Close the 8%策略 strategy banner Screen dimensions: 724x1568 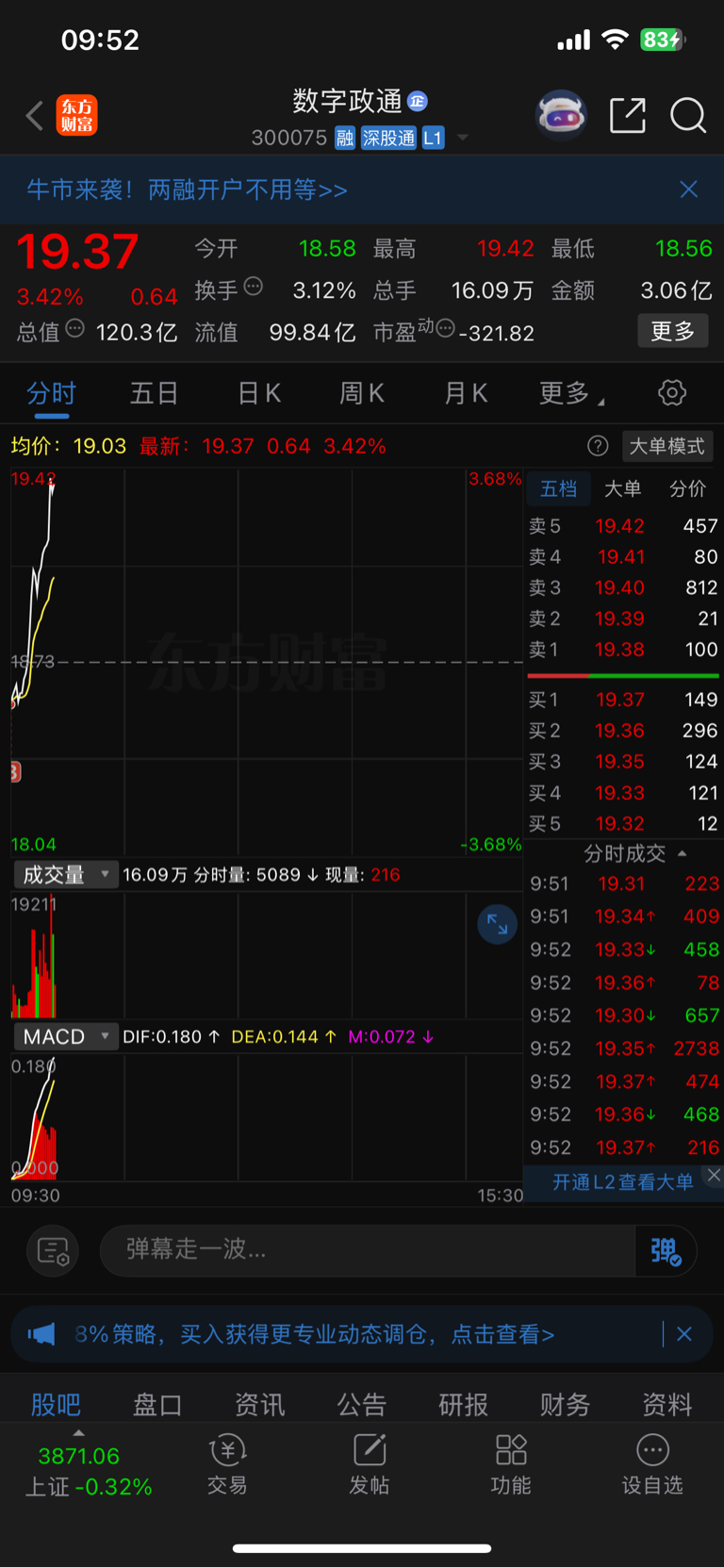coord(684,1334)
